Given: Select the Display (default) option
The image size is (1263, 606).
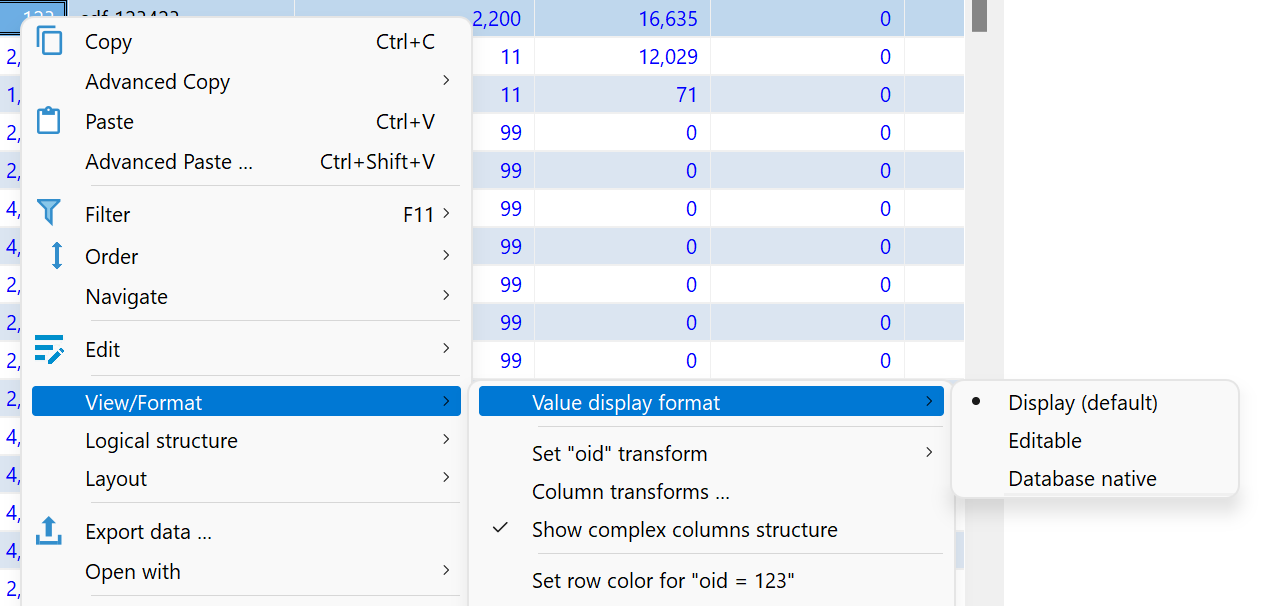Looking at the screenshot, I should pyautogui.click(x=1082, y=402).
